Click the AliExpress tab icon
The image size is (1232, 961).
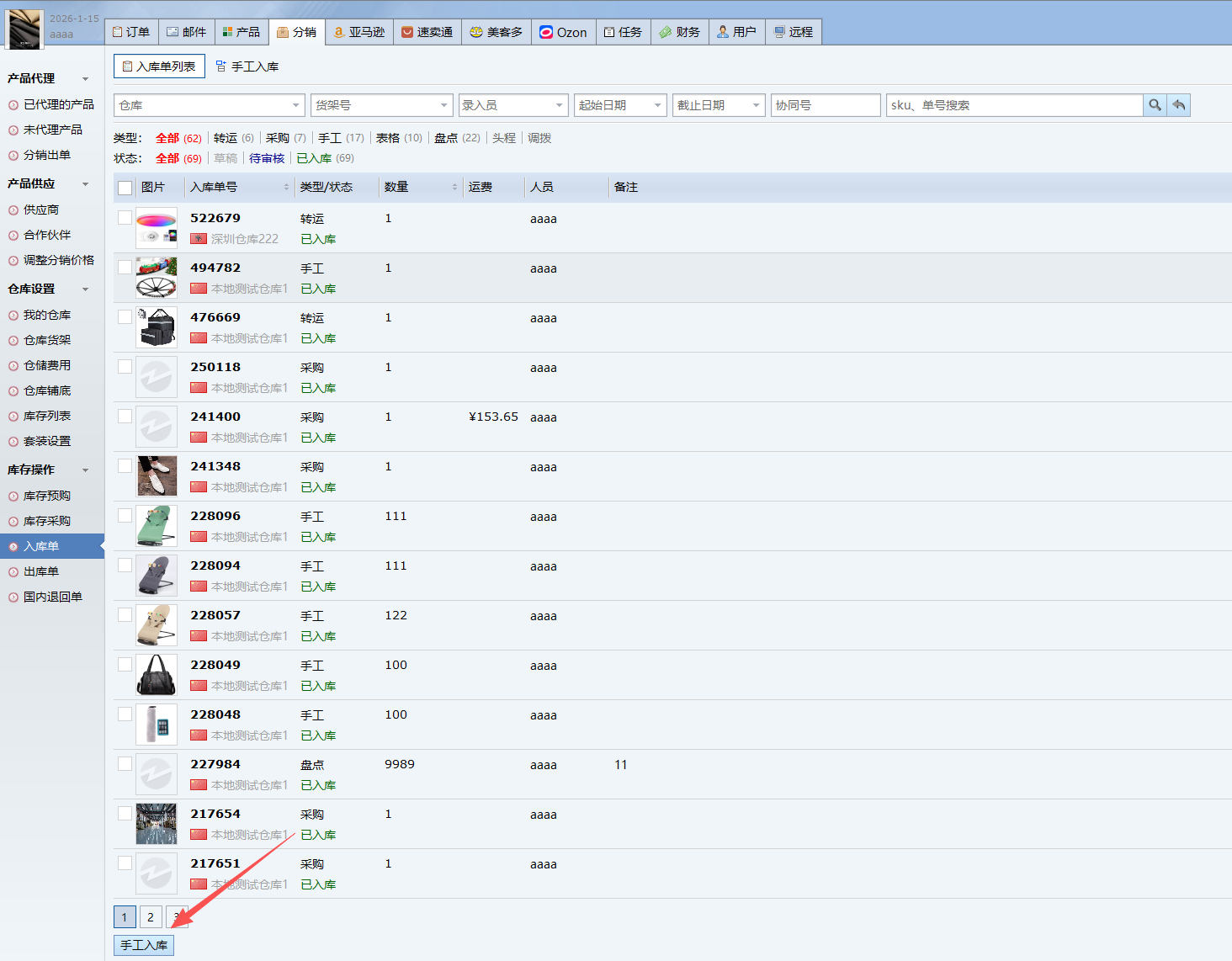click(408, 32)
